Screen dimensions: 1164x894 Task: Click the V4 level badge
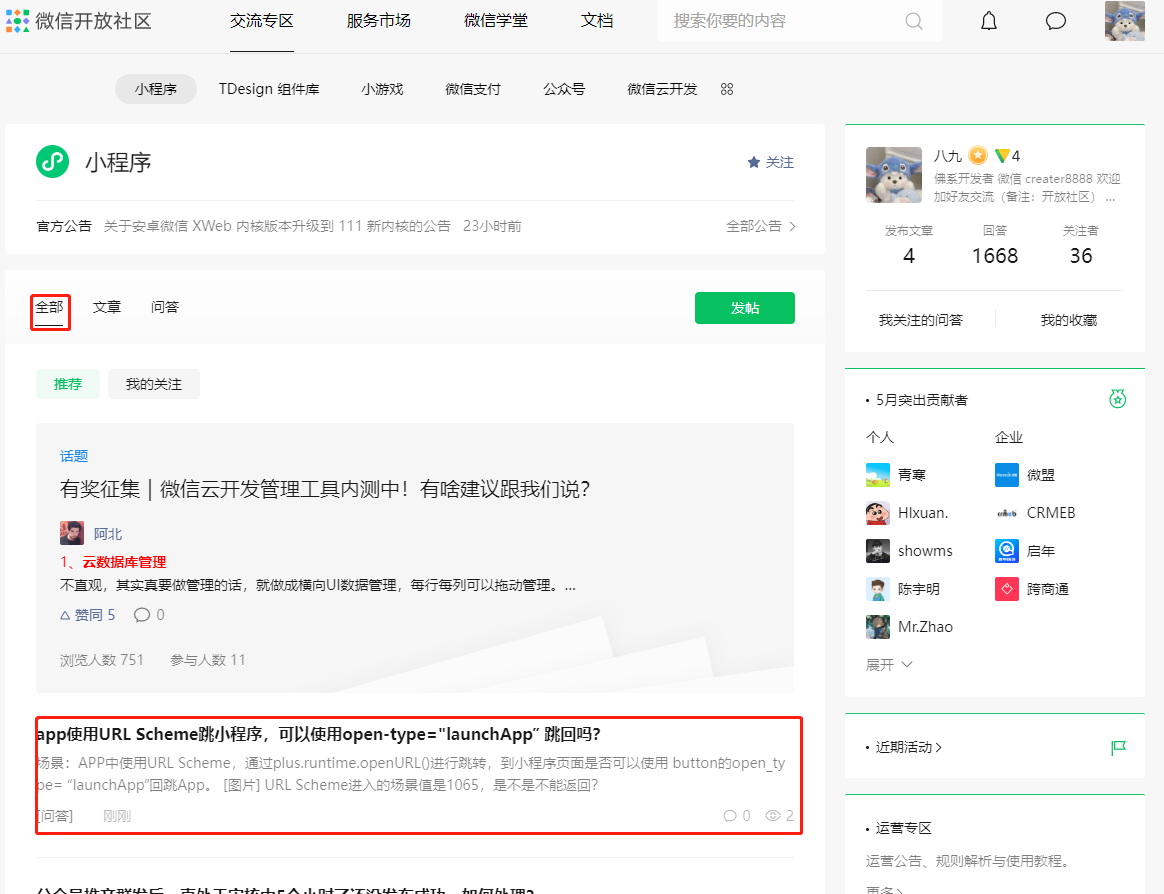click(x=1008, y=156)
